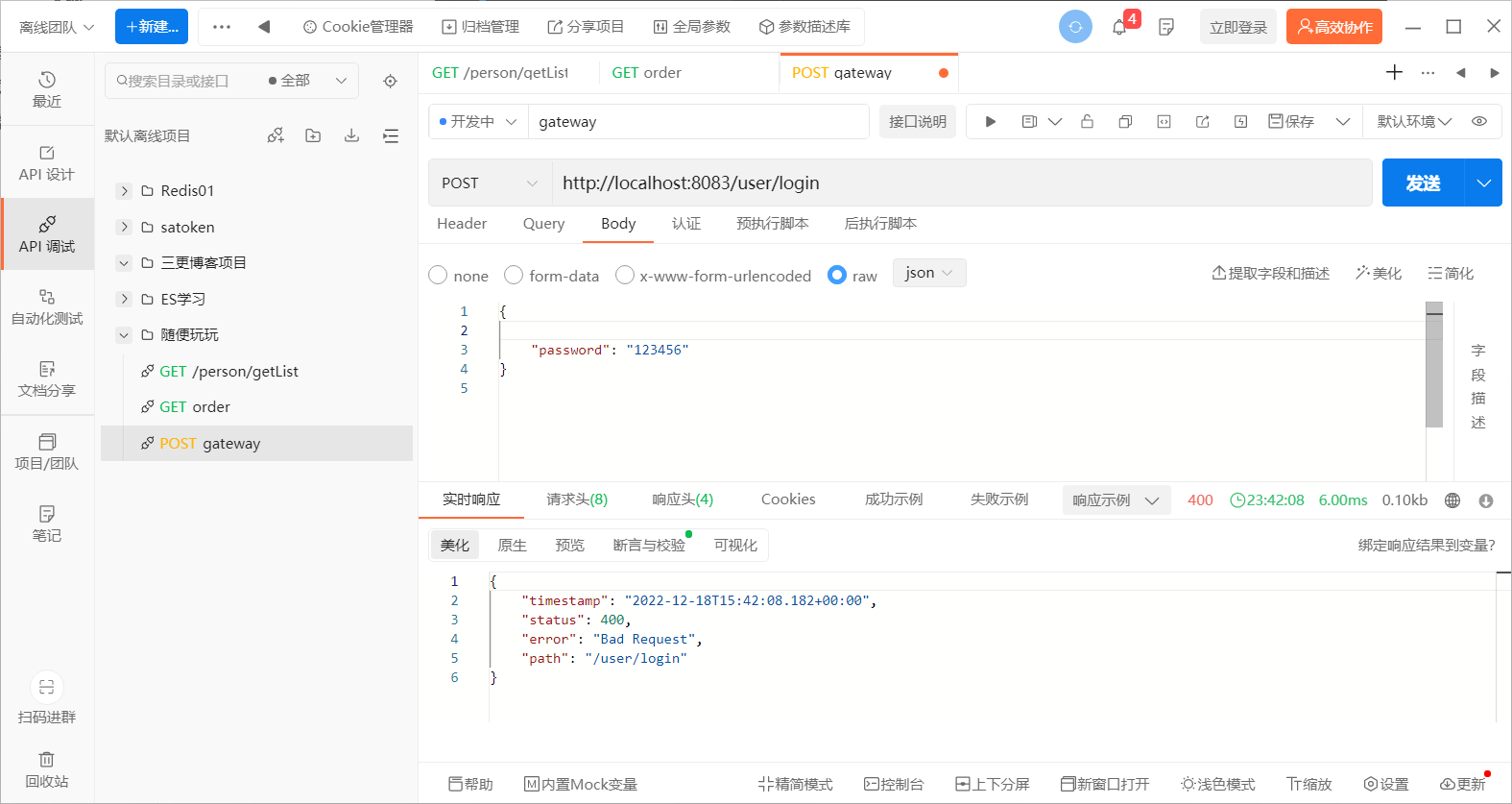
Task: Expand the satoken folder
Action: [x=124, y=227]
